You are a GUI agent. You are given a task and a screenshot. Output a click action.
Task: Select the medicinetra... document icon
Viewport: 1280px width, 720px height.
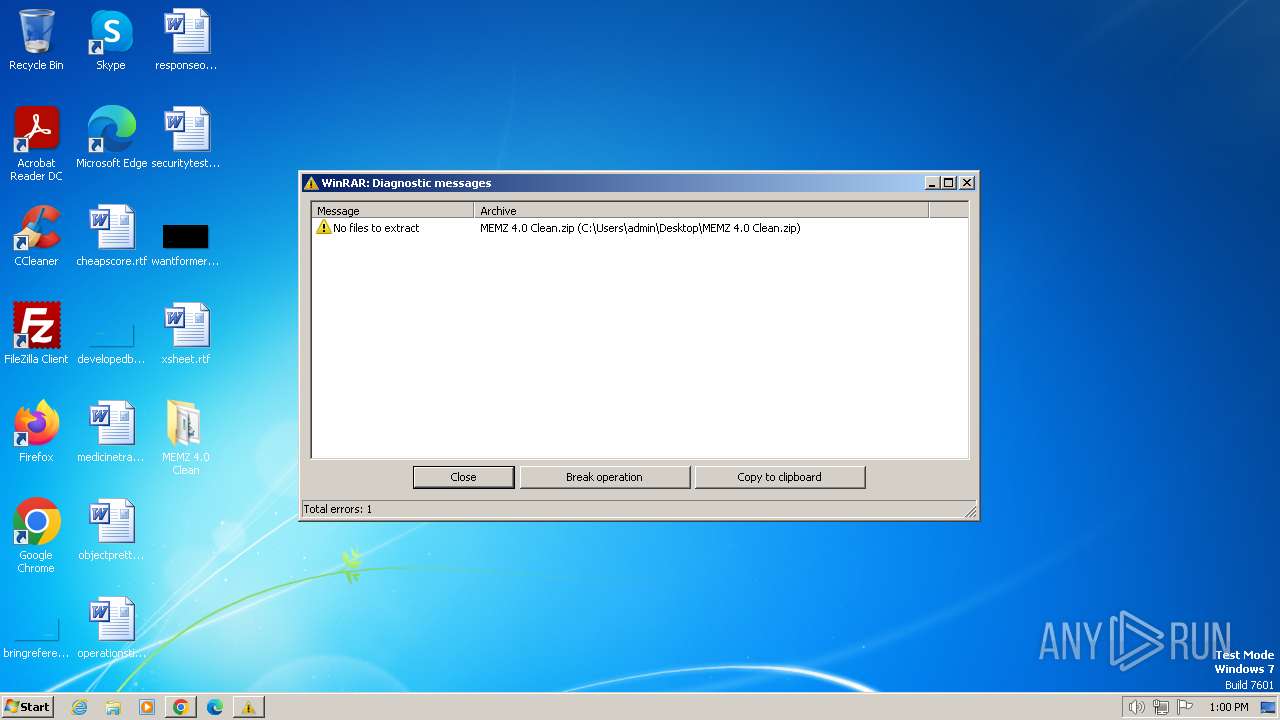click(111, 431)
